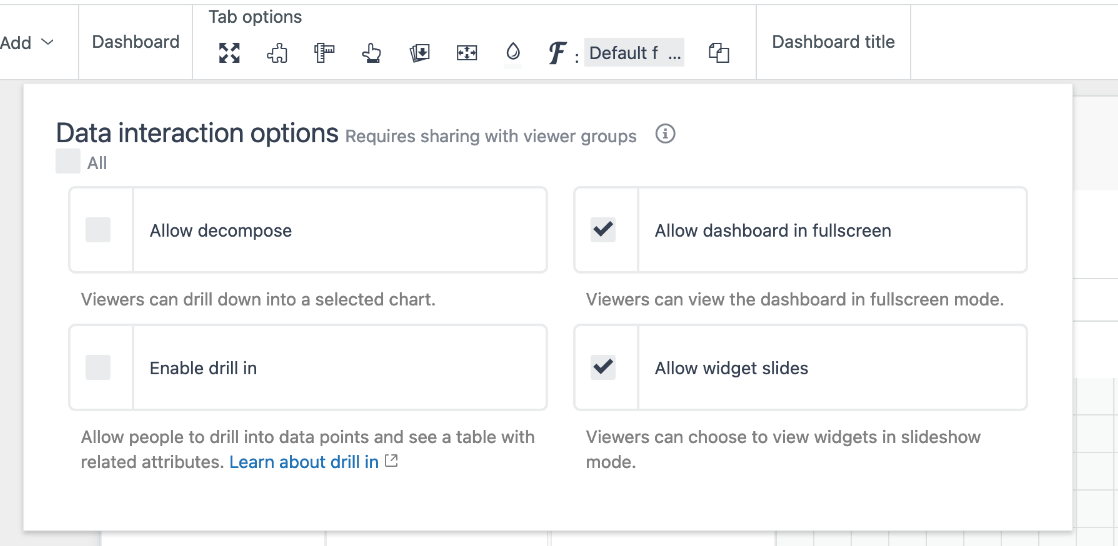Viewport: 1118px width, 546px height.
Task: Click the puzzle piece icon in Tab options
Action: (x=277, y=54)
